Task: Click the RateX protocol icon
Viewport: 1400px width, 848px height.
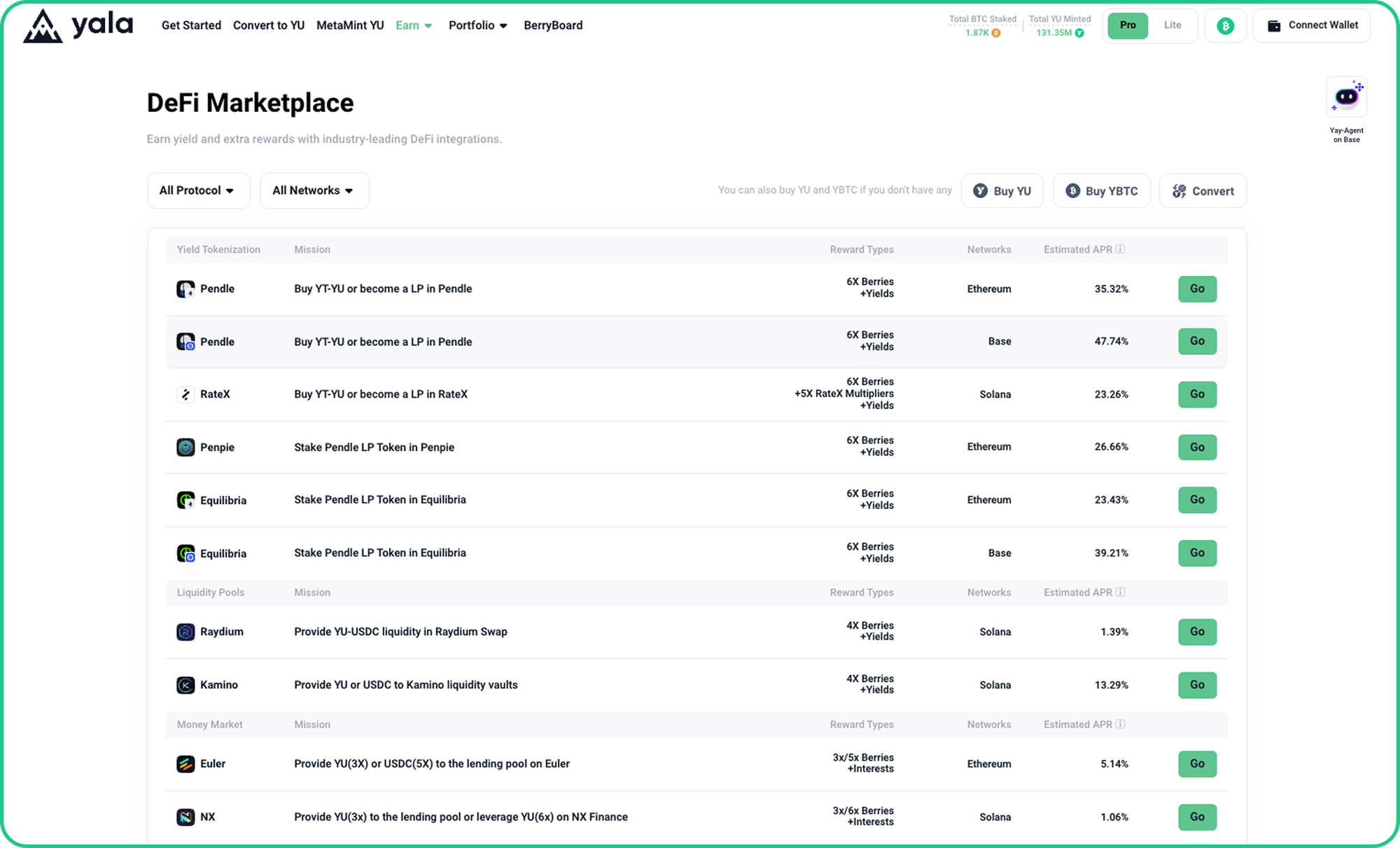Action: pyautogui.click(x=185, y=394)
